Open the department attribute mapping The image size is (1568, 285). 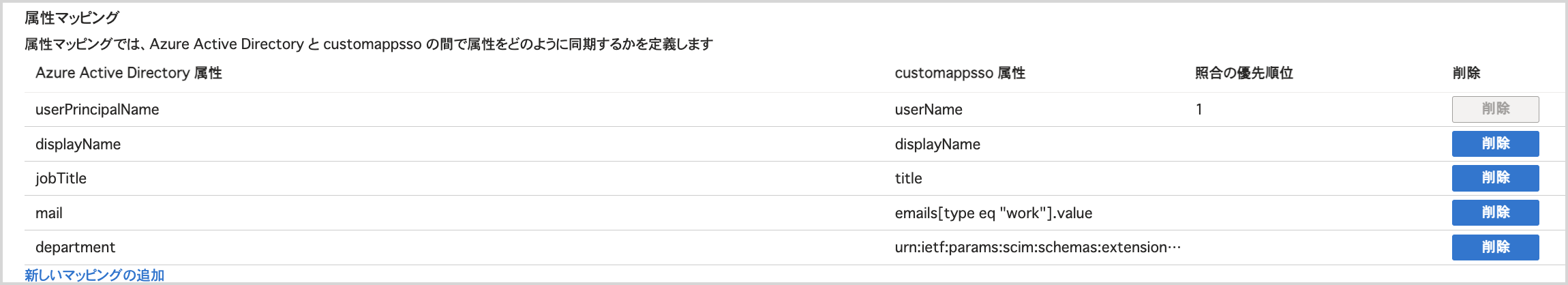pos(75,247)
